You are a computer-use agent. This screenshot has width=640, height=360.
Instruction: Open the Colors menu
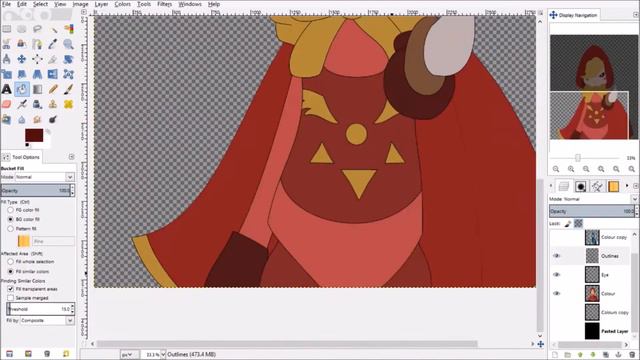(x=122, y=4)
